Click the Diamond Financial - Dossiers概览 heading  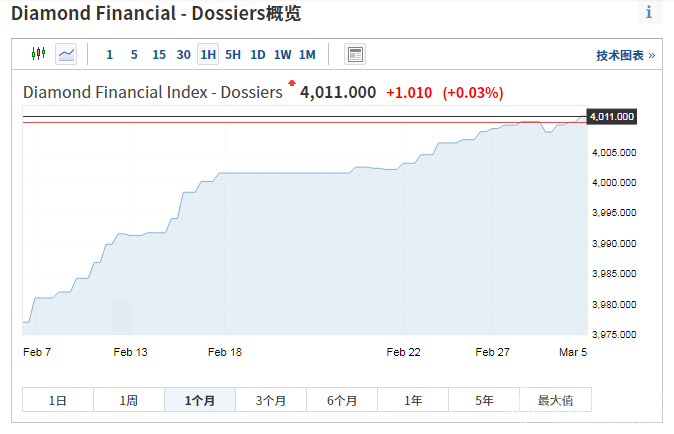click(156, 14)
